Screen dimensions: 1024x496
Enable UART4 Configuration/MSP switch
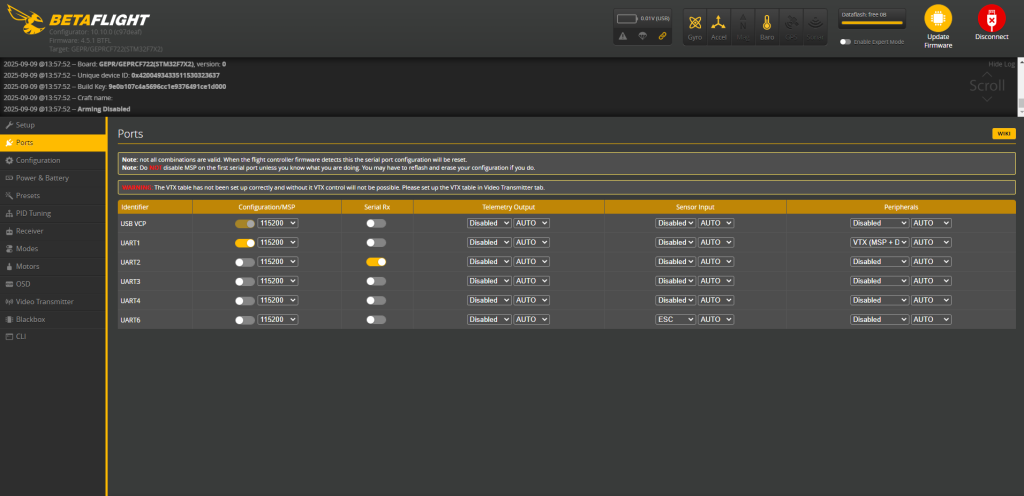pyautogui.click(x=245, y=301)
